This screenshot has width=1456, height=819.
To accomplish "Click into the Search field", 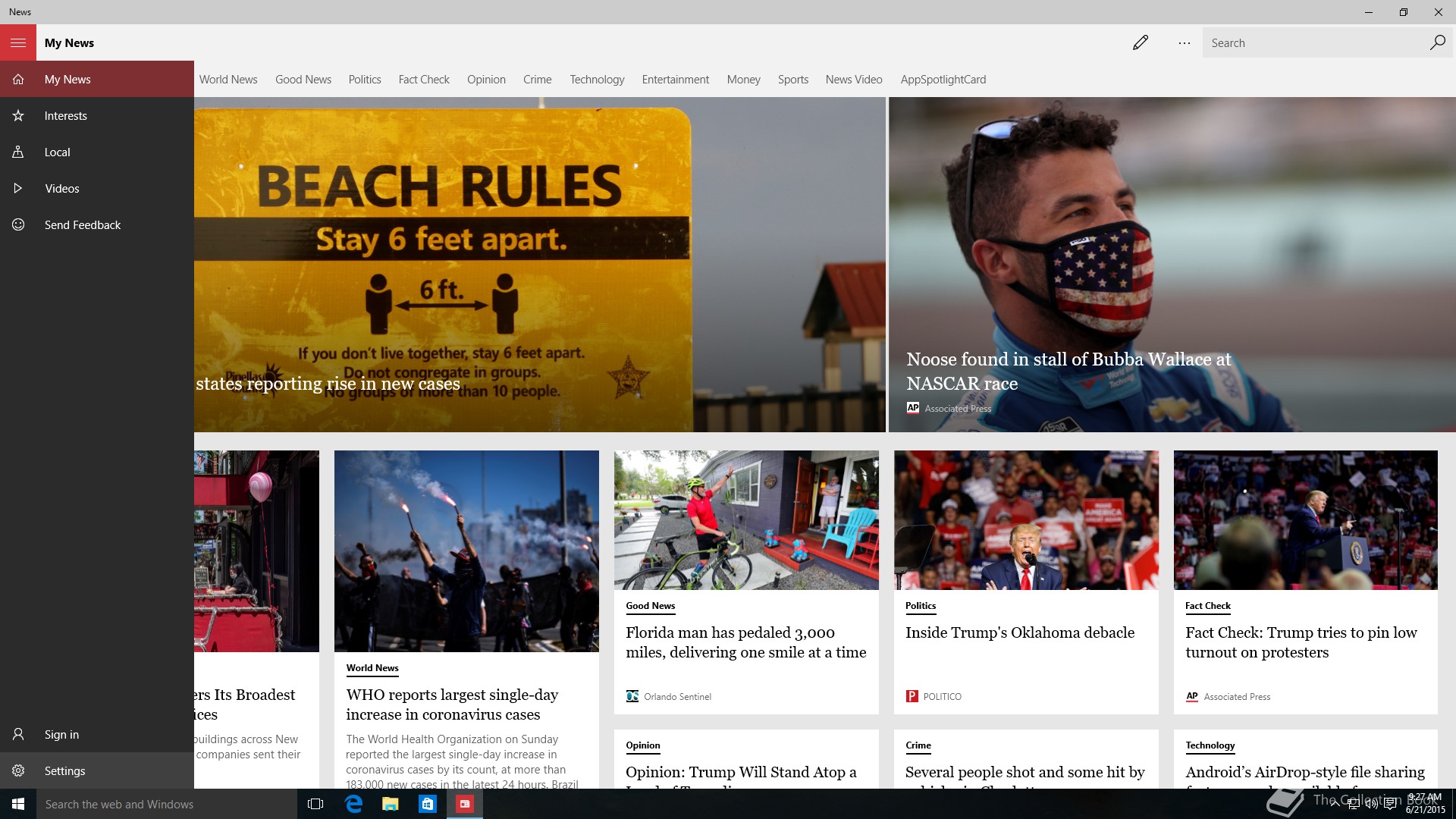I will click(1316, 42).
